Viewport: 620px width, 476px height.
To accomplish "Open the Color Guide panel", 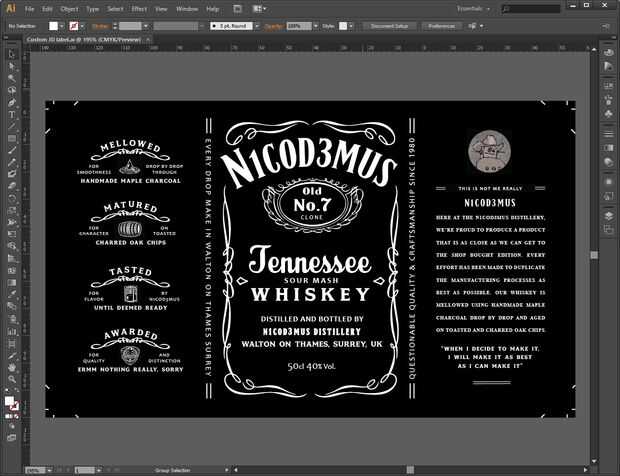I will [x=609, y=66].
